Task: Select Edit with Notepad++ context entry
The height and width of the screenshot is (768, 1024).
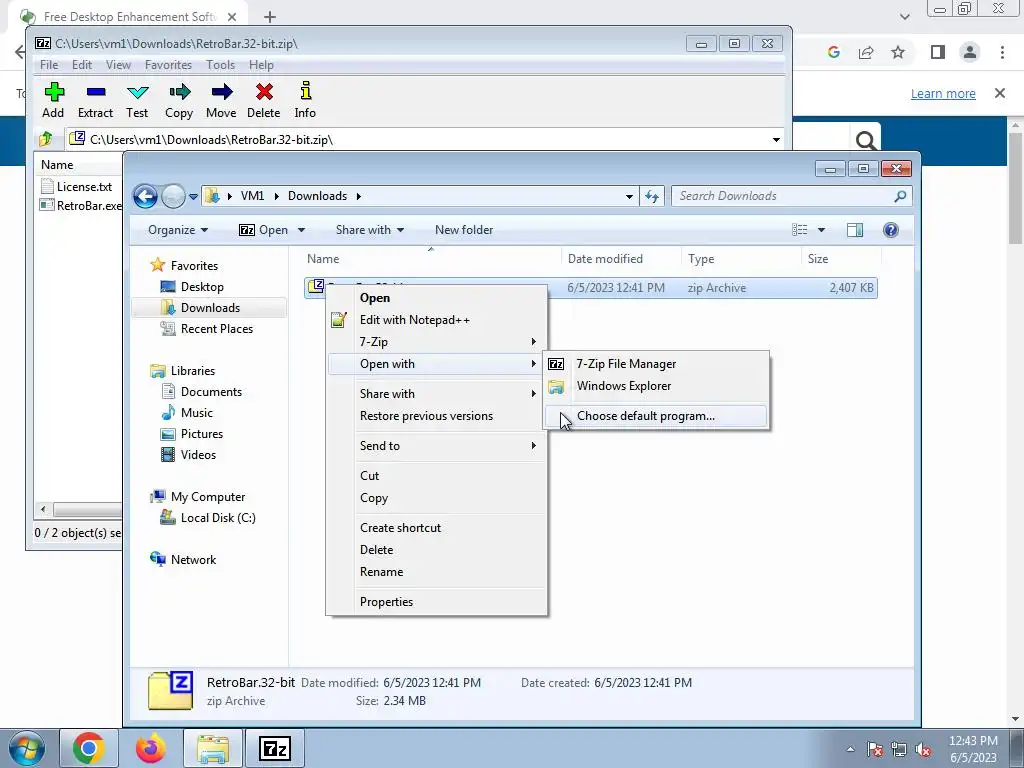Action: click(x=436, y=320)
